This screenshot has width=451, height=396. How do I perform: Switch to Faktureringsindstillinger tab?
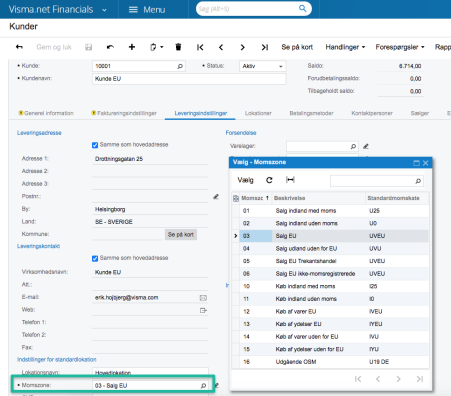tap(124, 113)
